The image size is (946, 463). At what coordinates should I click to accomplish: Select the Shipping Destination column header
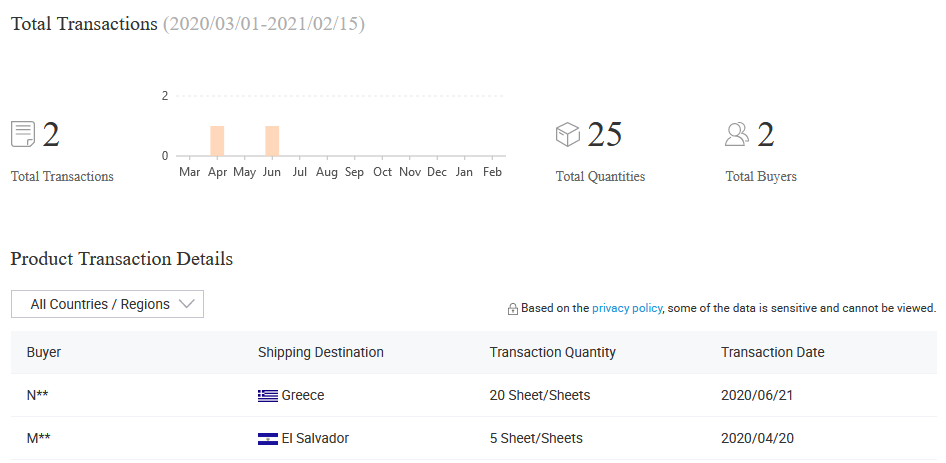[320, 353]
